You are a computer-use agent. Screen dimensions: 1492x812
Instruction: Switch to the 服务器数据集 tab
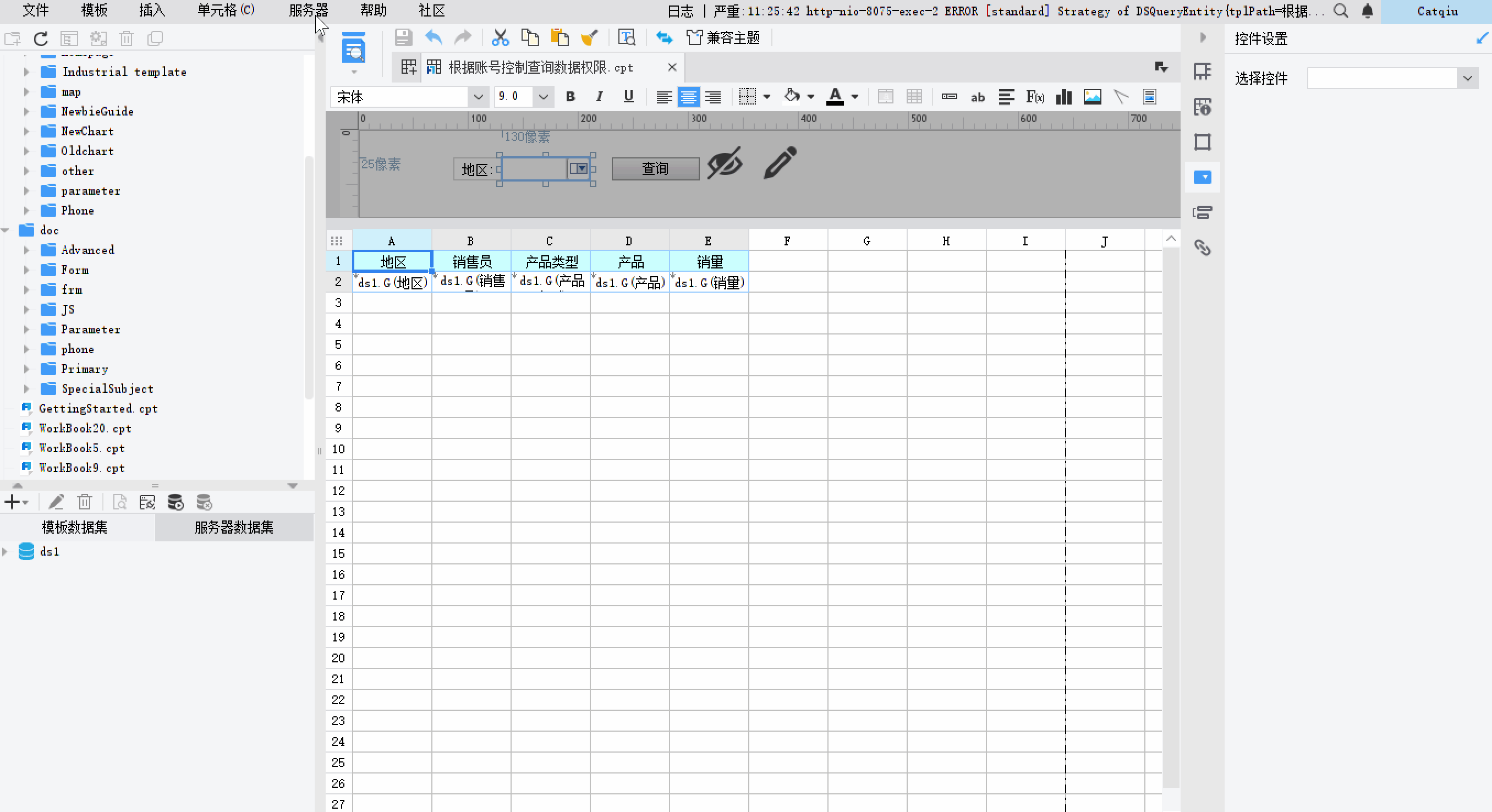[233, 527]
